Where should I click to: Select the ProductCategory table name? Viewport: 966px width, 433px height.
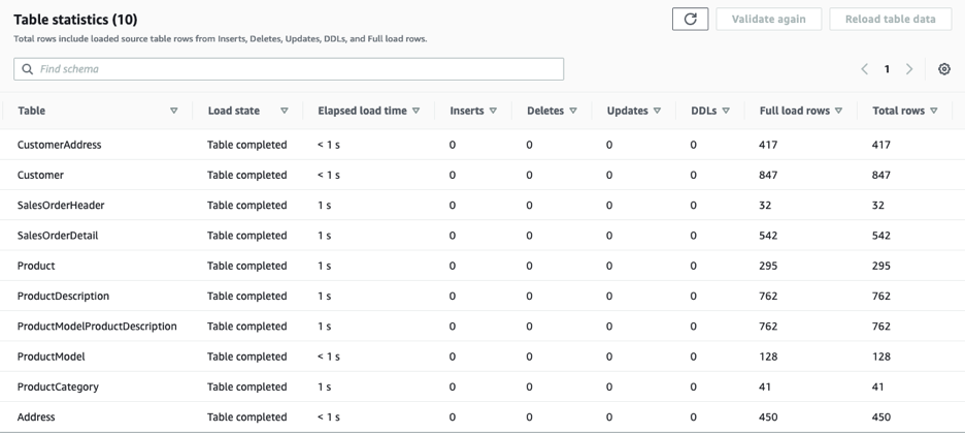coord(58,386)
